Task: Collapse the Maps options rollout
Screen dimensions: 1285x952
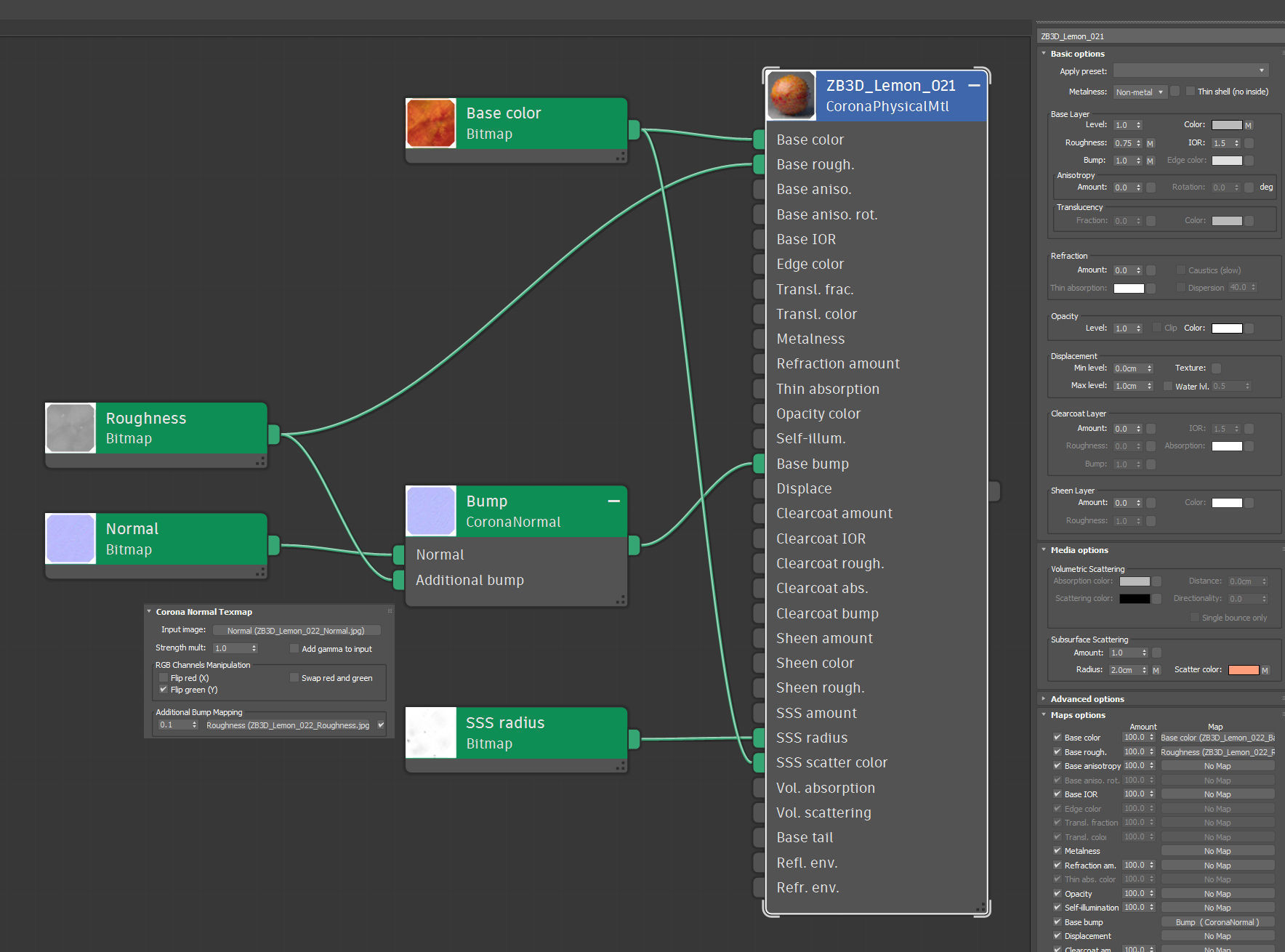Action: click(1044, 714)
